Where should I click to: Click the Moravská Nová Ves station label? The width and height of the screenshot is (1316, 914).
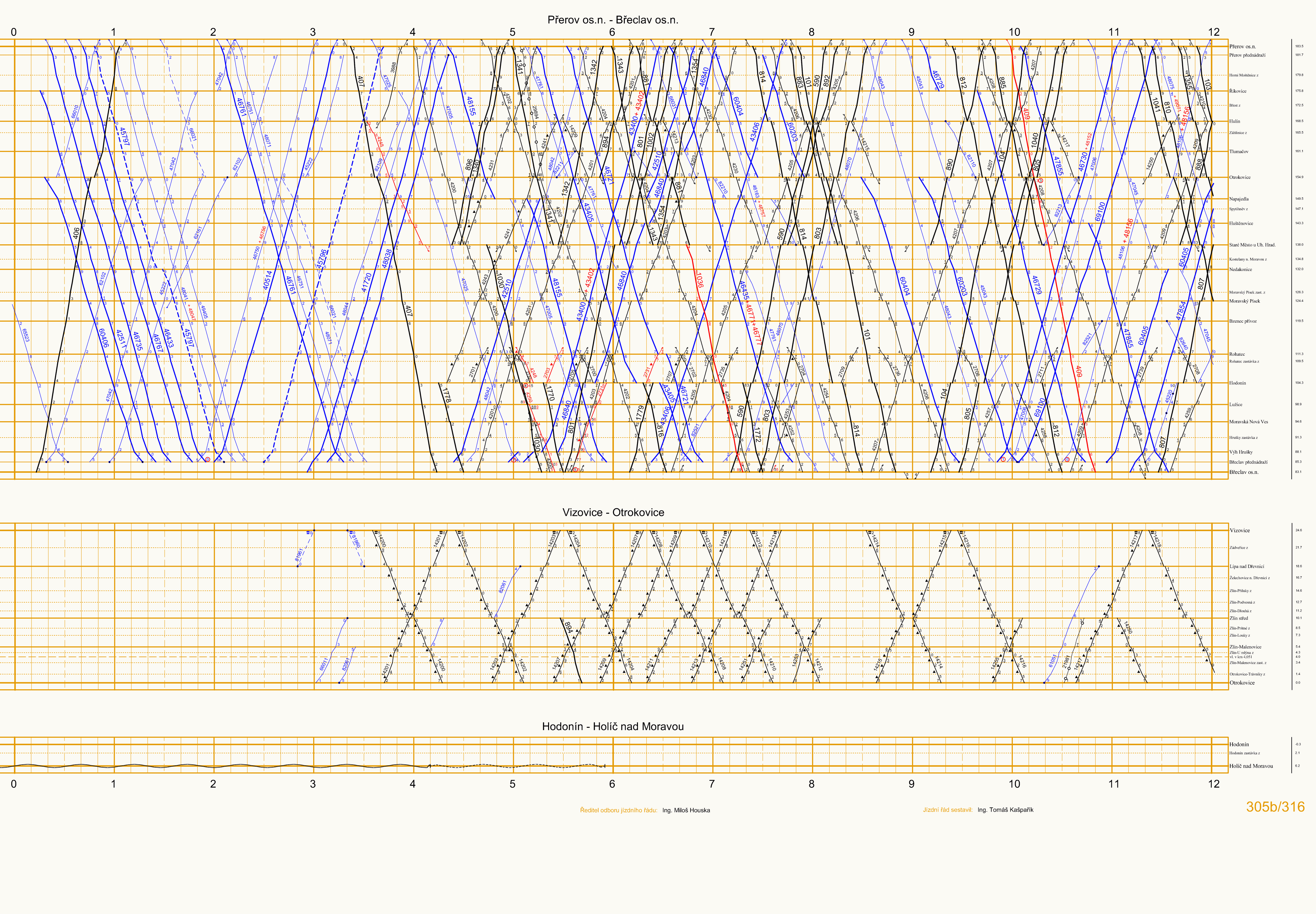coord(1248,422)
